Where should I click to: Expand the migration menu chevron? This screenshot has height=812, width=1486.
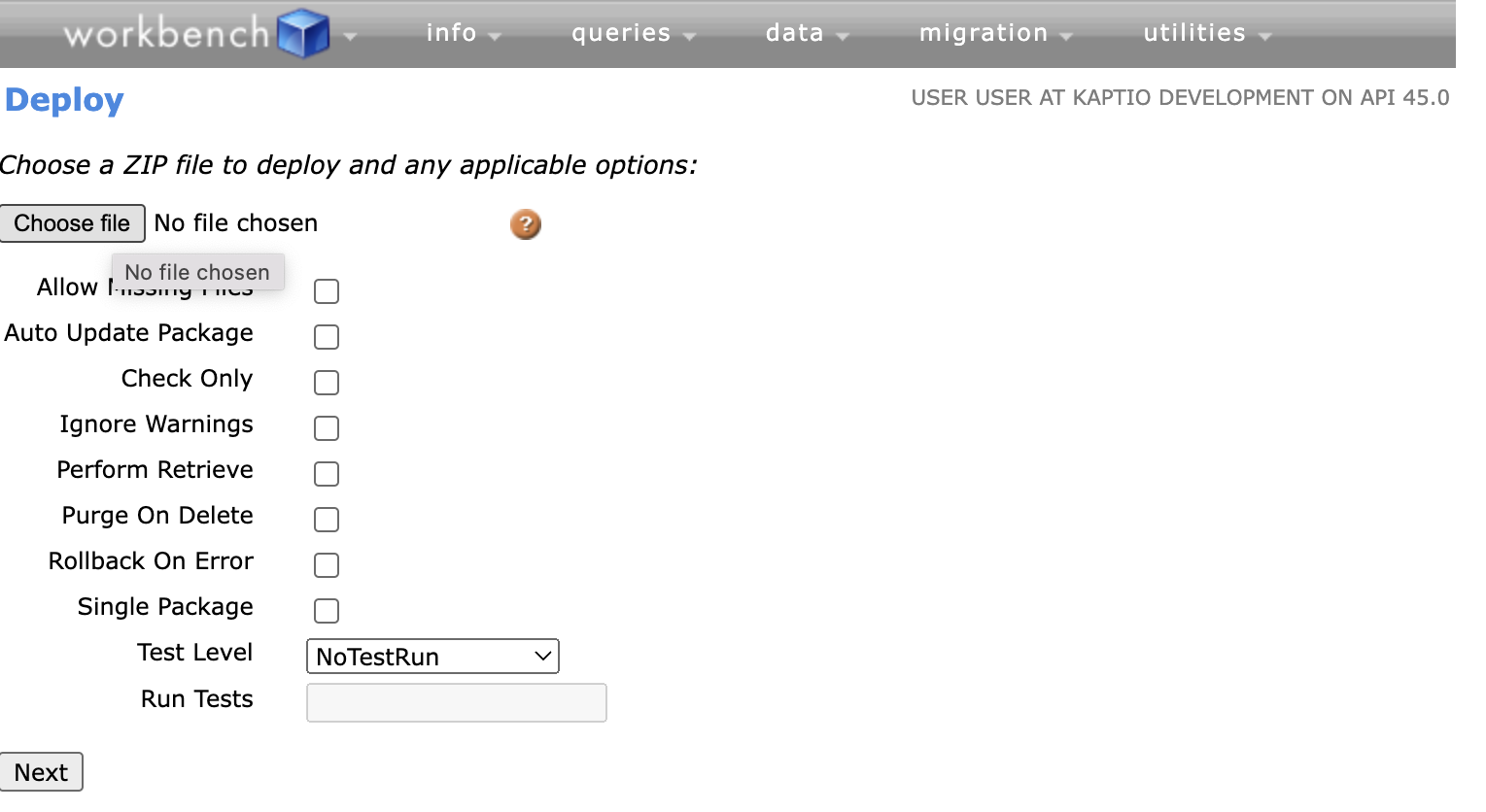point(1067,35)
